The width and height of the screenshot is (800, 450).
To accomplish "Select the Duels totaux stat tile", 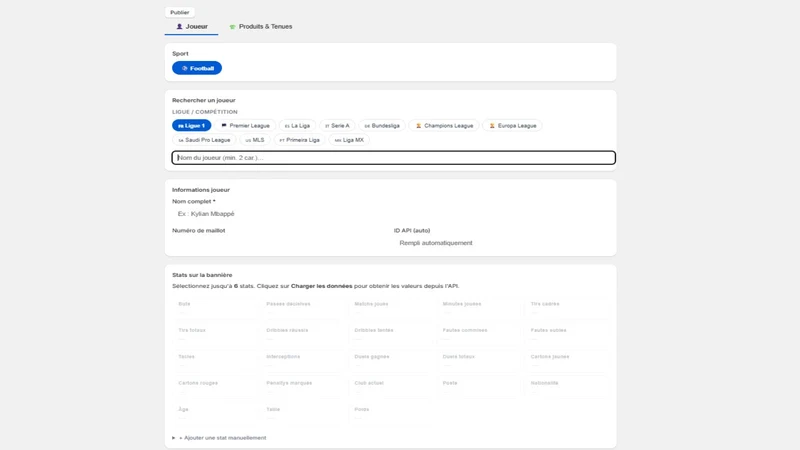I will [479, 361].
